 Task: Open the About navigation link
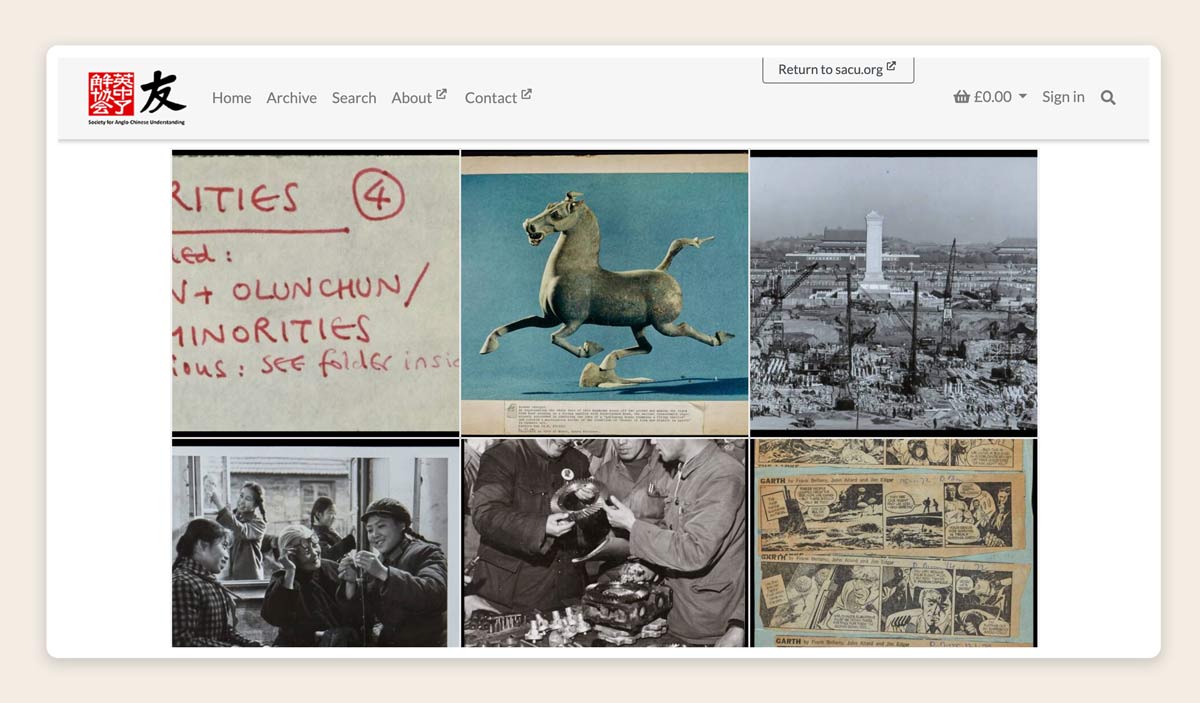coord(411,97)
